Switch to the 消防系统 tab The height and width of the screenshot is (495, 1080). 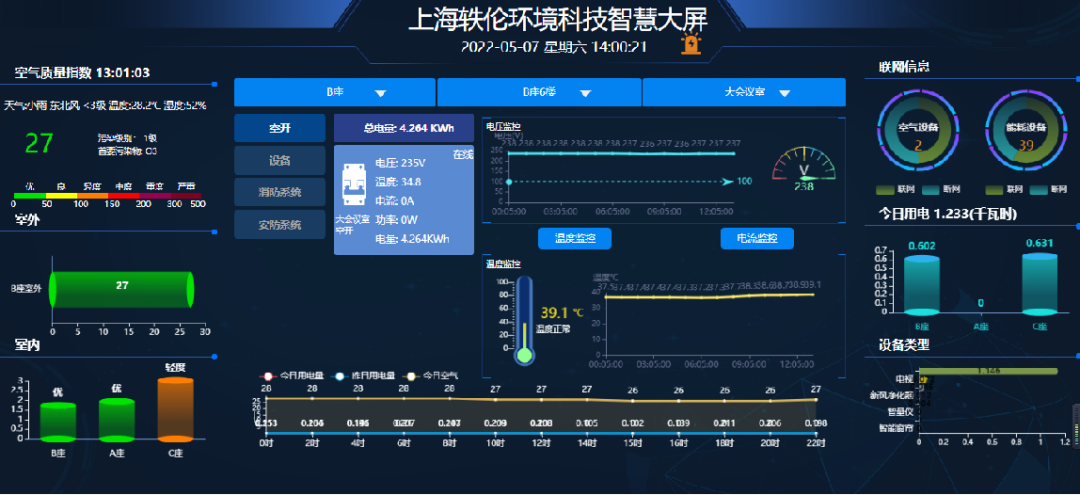tap(280, 192)
